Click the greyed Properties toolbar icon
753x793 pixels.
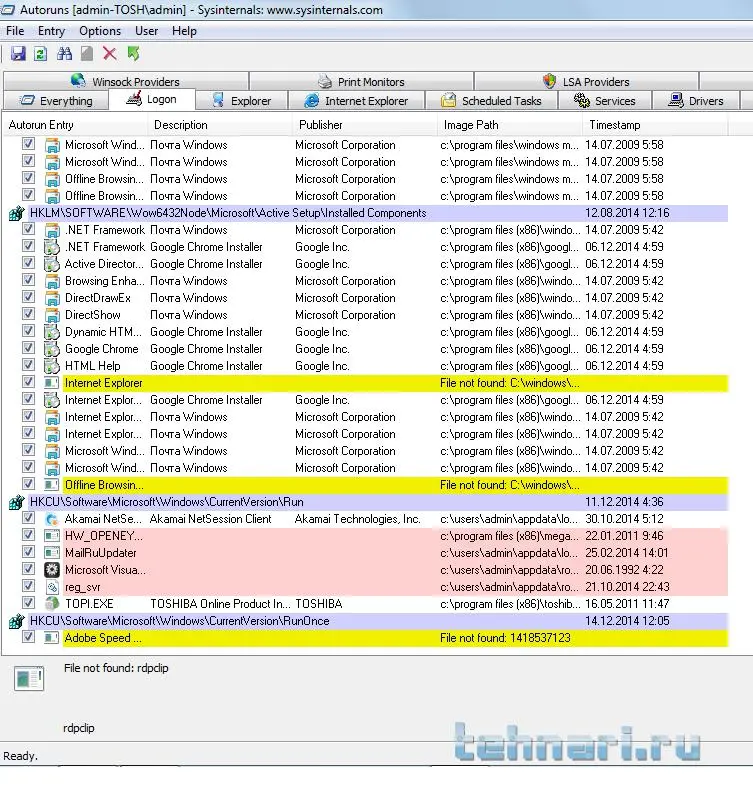87,53
